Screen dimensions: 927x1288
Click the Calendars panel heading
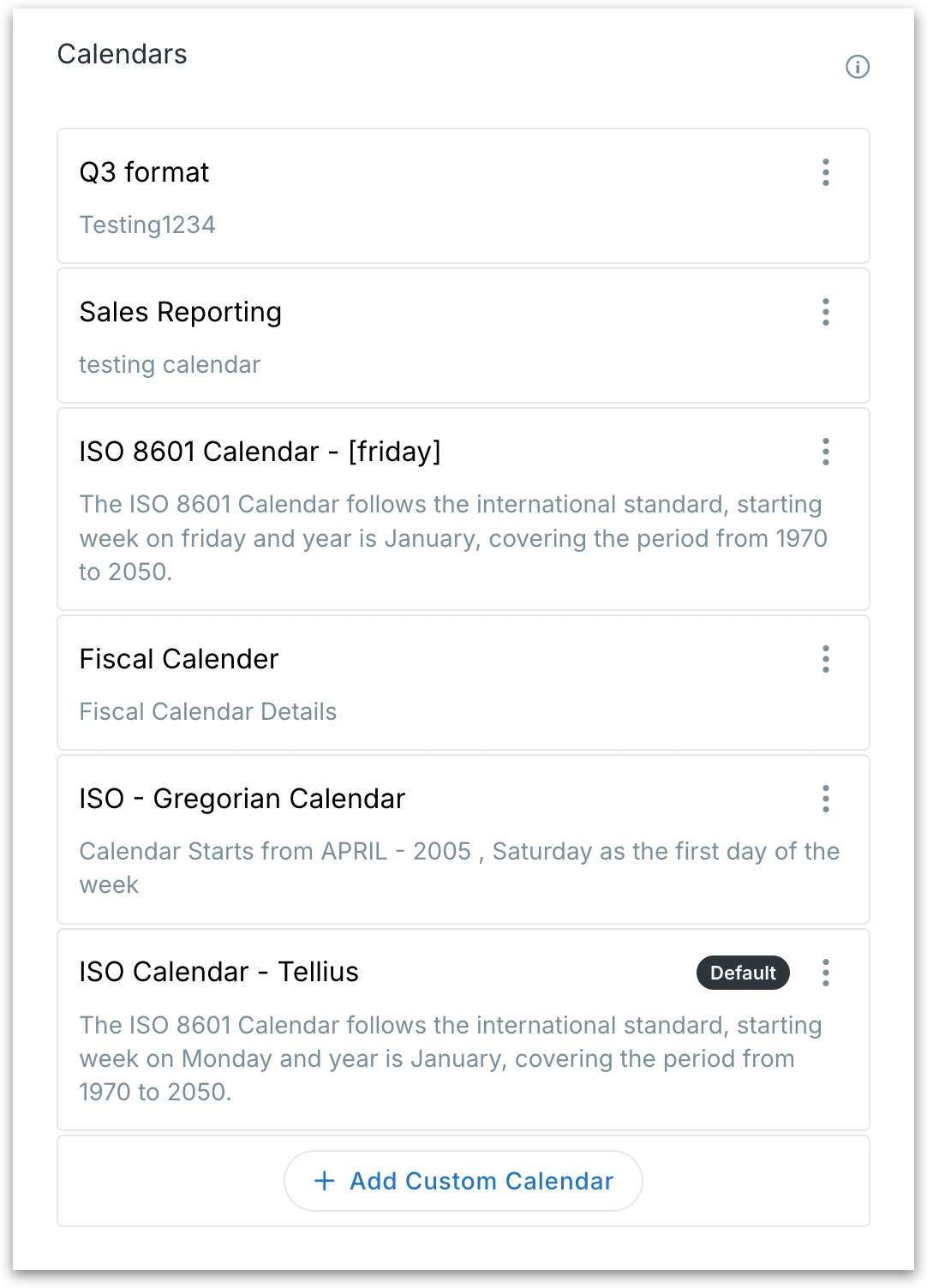(123, 54)
